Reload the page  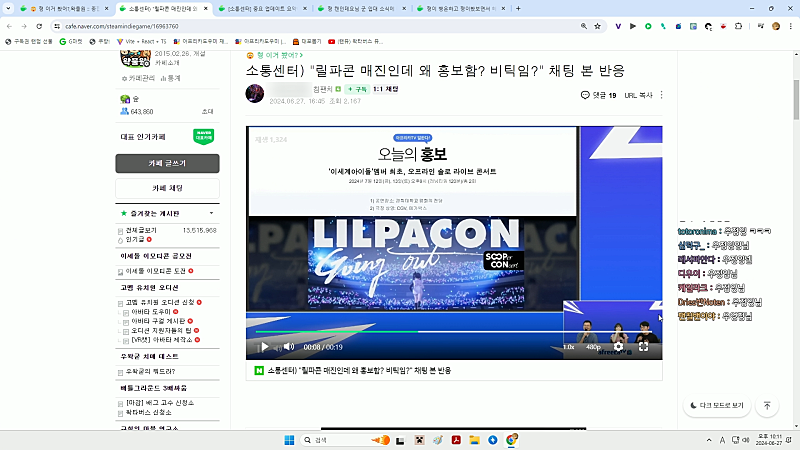(39, 26)
